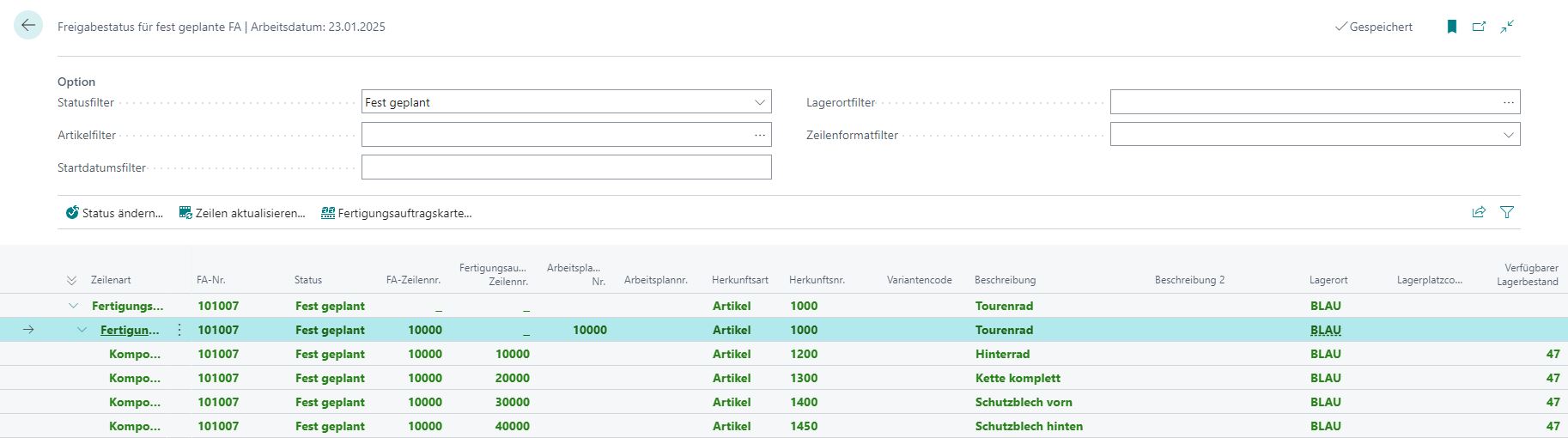Click Herkunftsnr. 1200 cell

[804, 354]
